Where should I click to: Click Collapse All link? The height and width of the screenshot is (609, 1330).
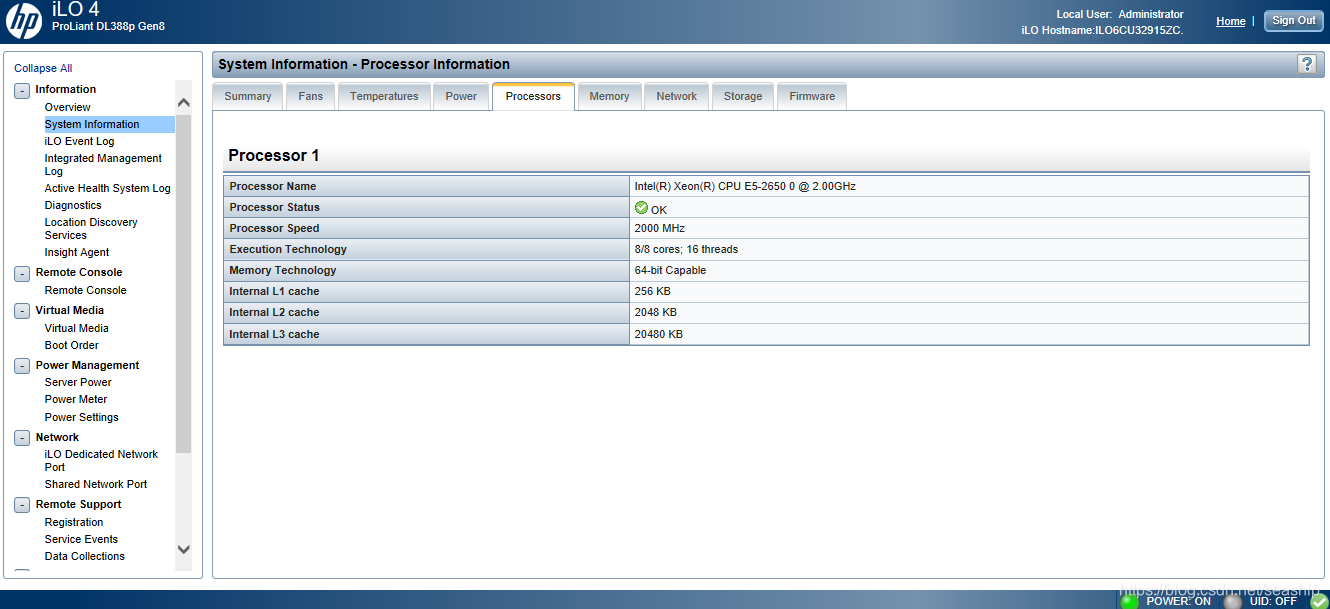tap(43, 68)
